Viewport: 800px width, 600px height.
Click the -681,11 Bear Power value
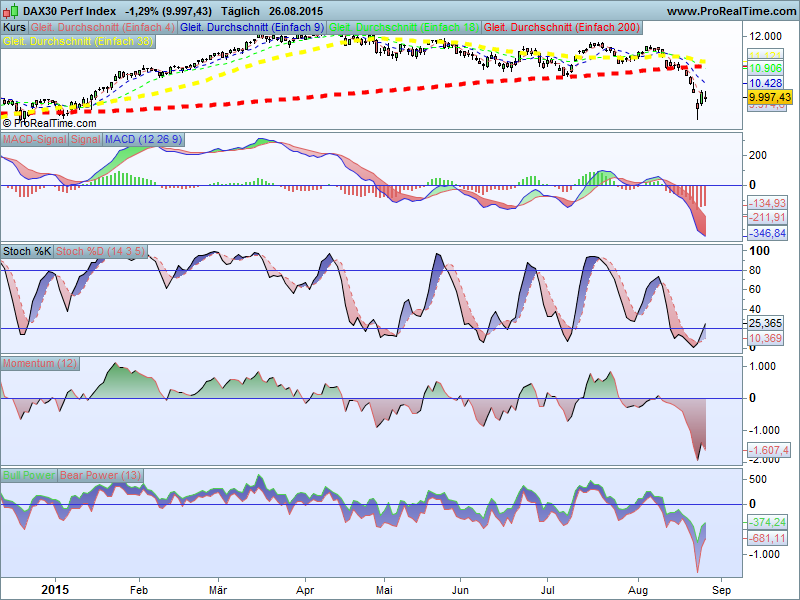point(767,538)
